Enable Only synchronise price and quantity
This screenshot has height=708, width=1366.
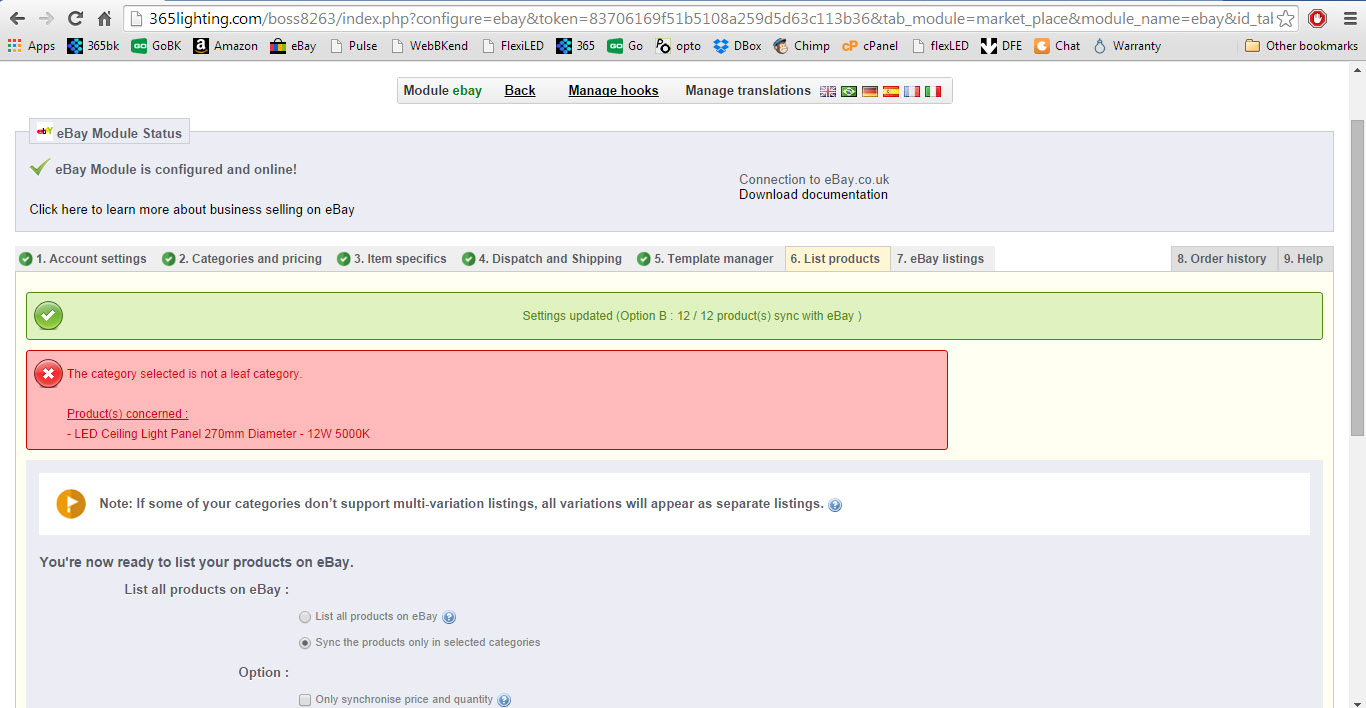(x=305, y=700)
